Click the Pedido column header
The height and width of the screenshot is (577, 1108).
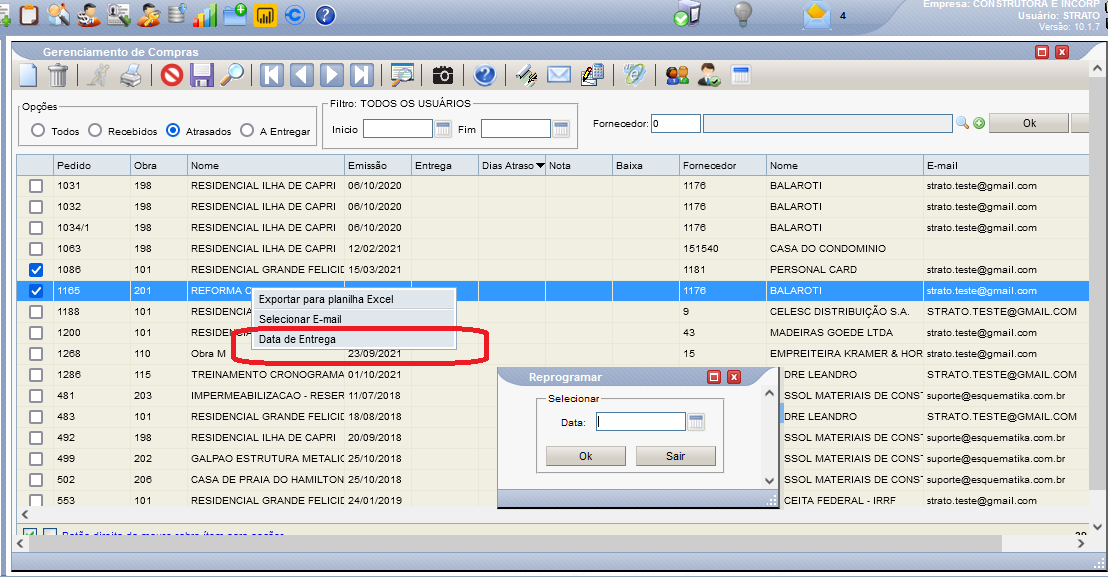click(92, 165)
